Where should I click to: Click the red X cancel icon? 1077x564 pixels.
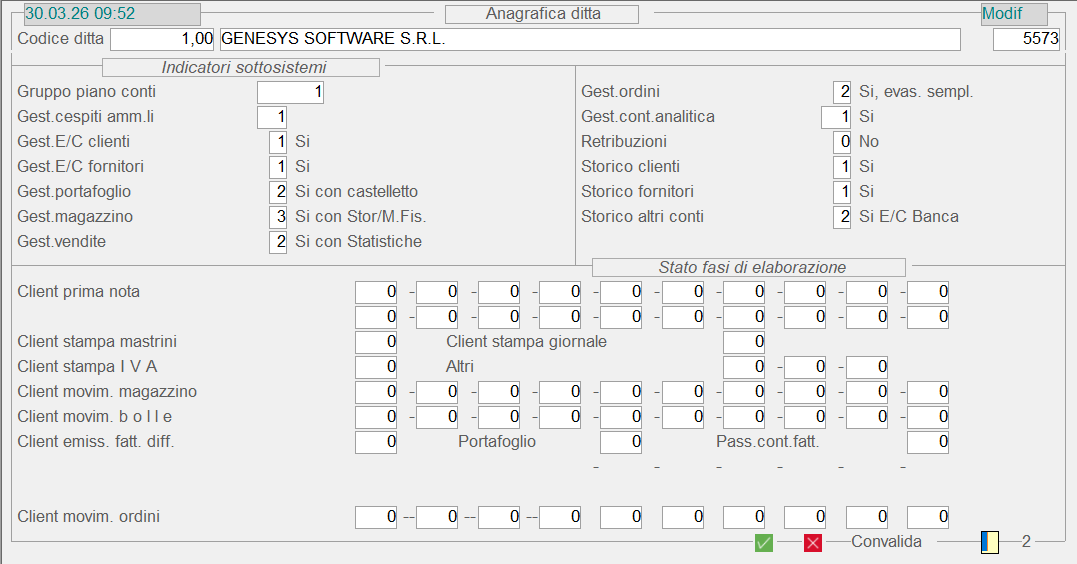tap(813, 542)
